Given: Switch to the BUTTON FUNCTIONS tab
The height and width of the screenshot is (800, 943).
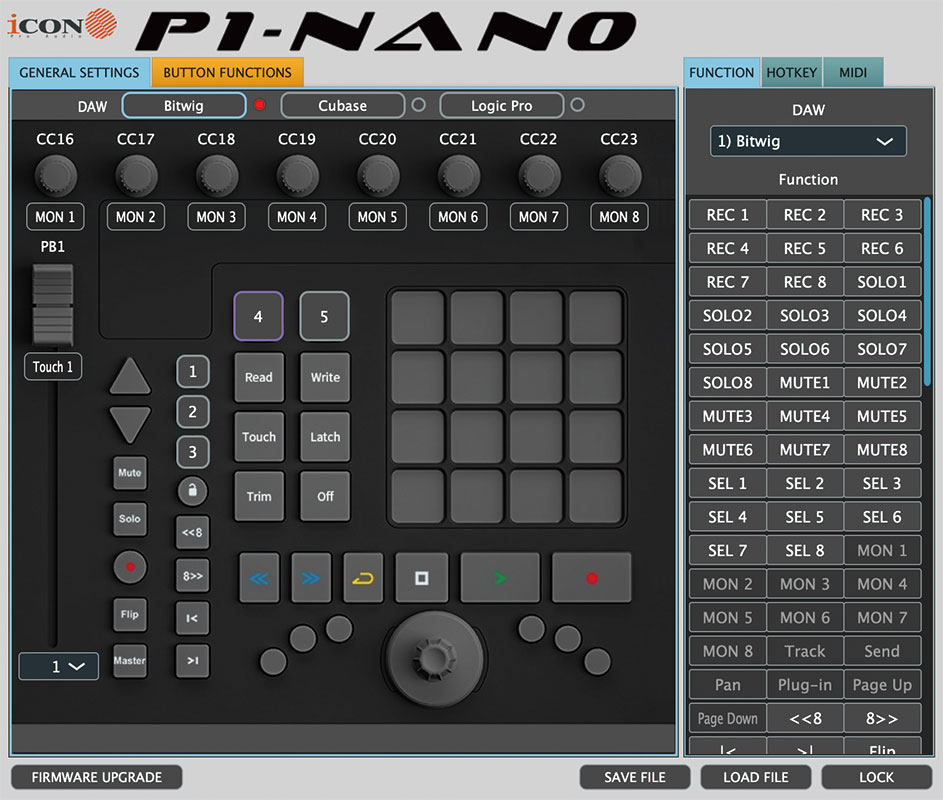Looking at the screenshot, I should click(227, 73).
